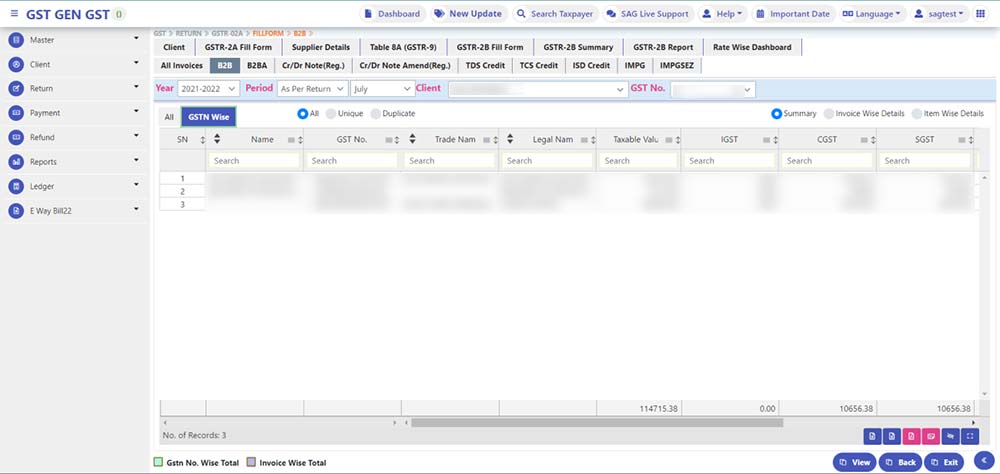Click the Ledger sidebar icon
Viewport: 1000px width, 474px height.
(16, 186)
